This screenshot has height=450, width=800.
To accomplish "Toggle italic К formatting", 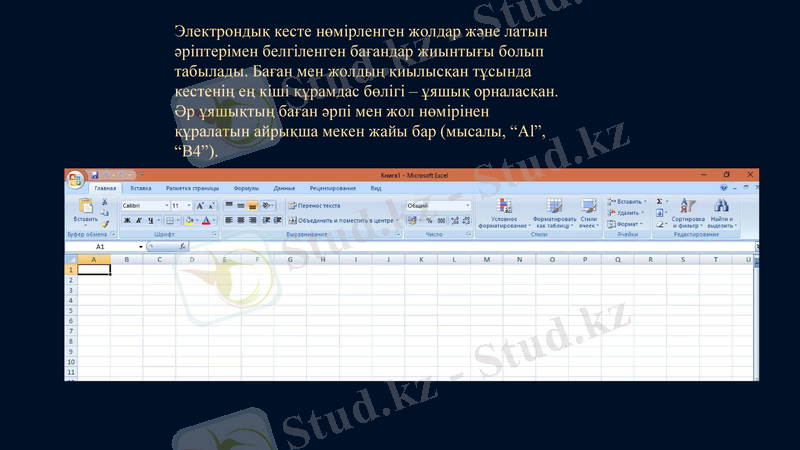I will [139, 220].
